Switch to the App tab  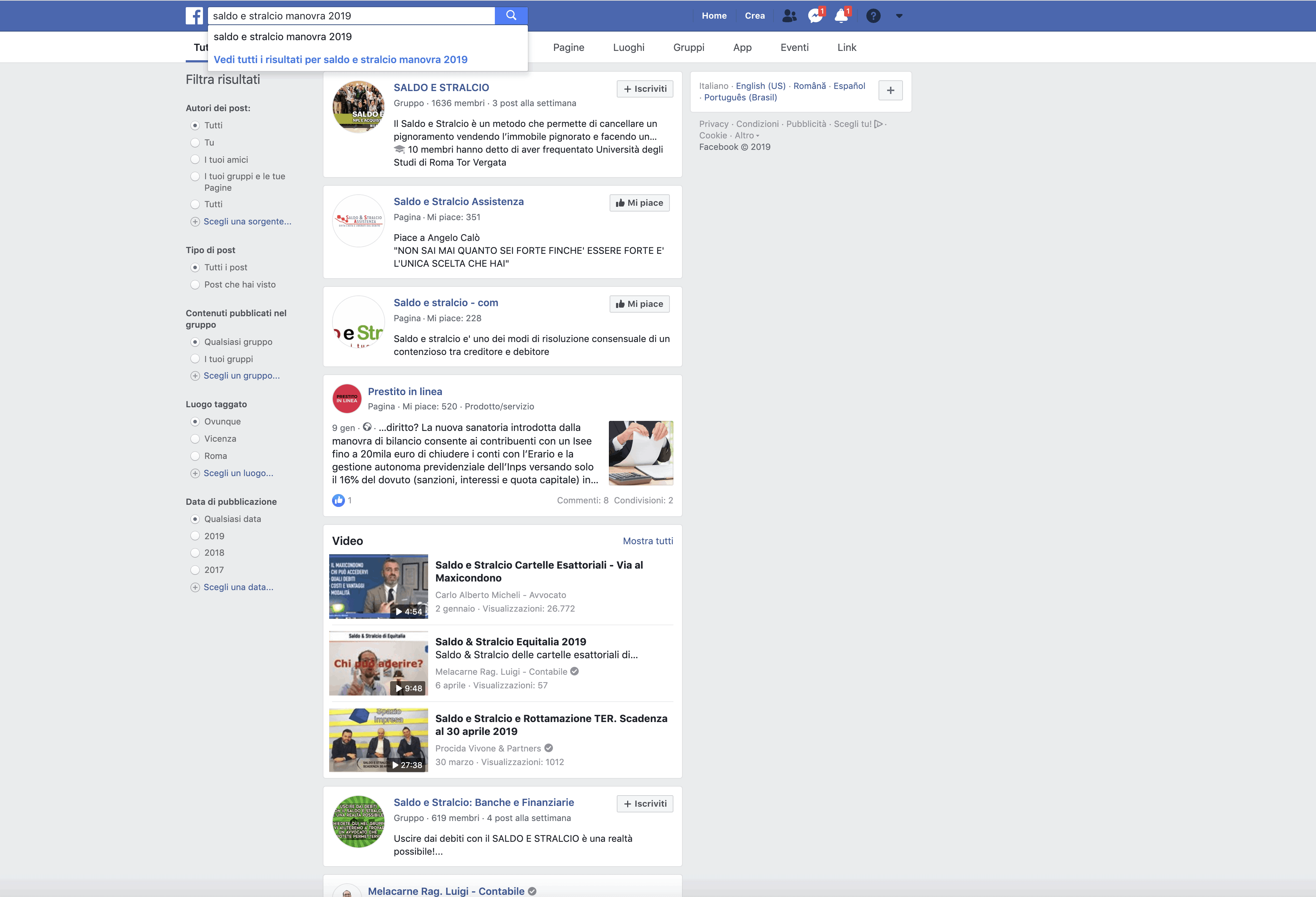click(x=742, y=48)
